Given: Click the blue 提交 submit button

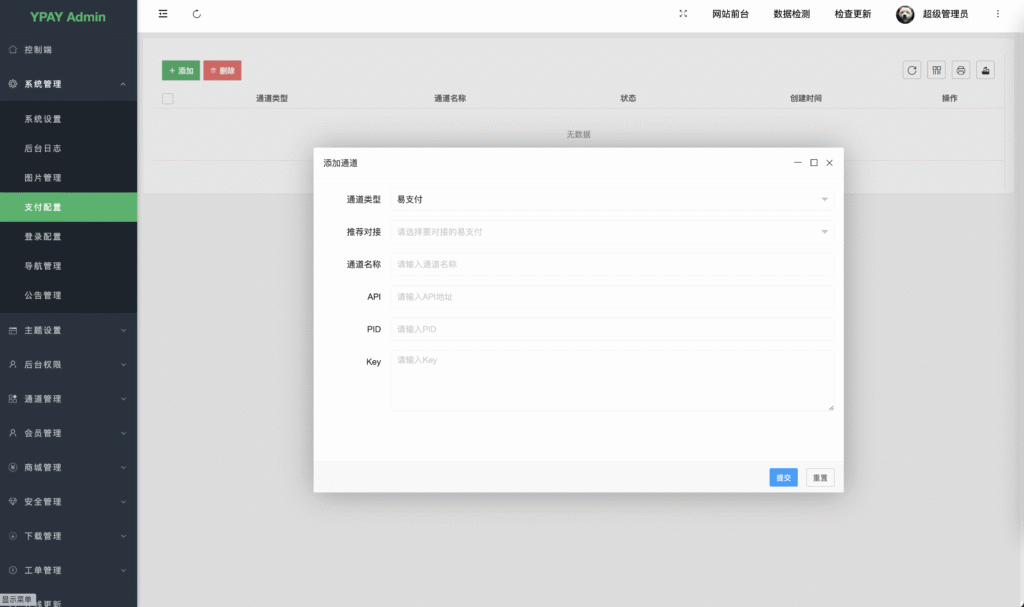Looking at the screenshot, I should (x=783, y=478).
